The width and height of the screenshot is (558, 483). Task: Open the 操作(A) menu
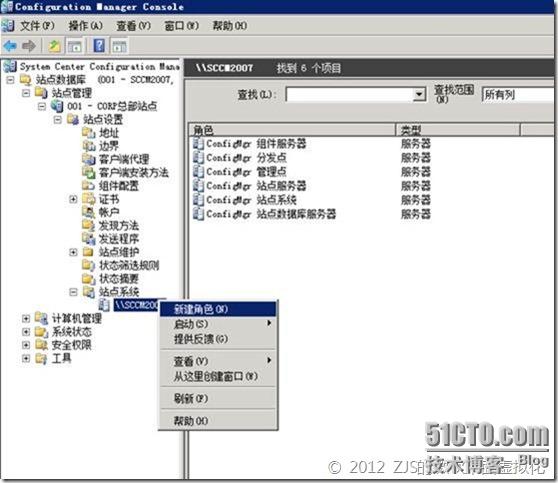85,26
